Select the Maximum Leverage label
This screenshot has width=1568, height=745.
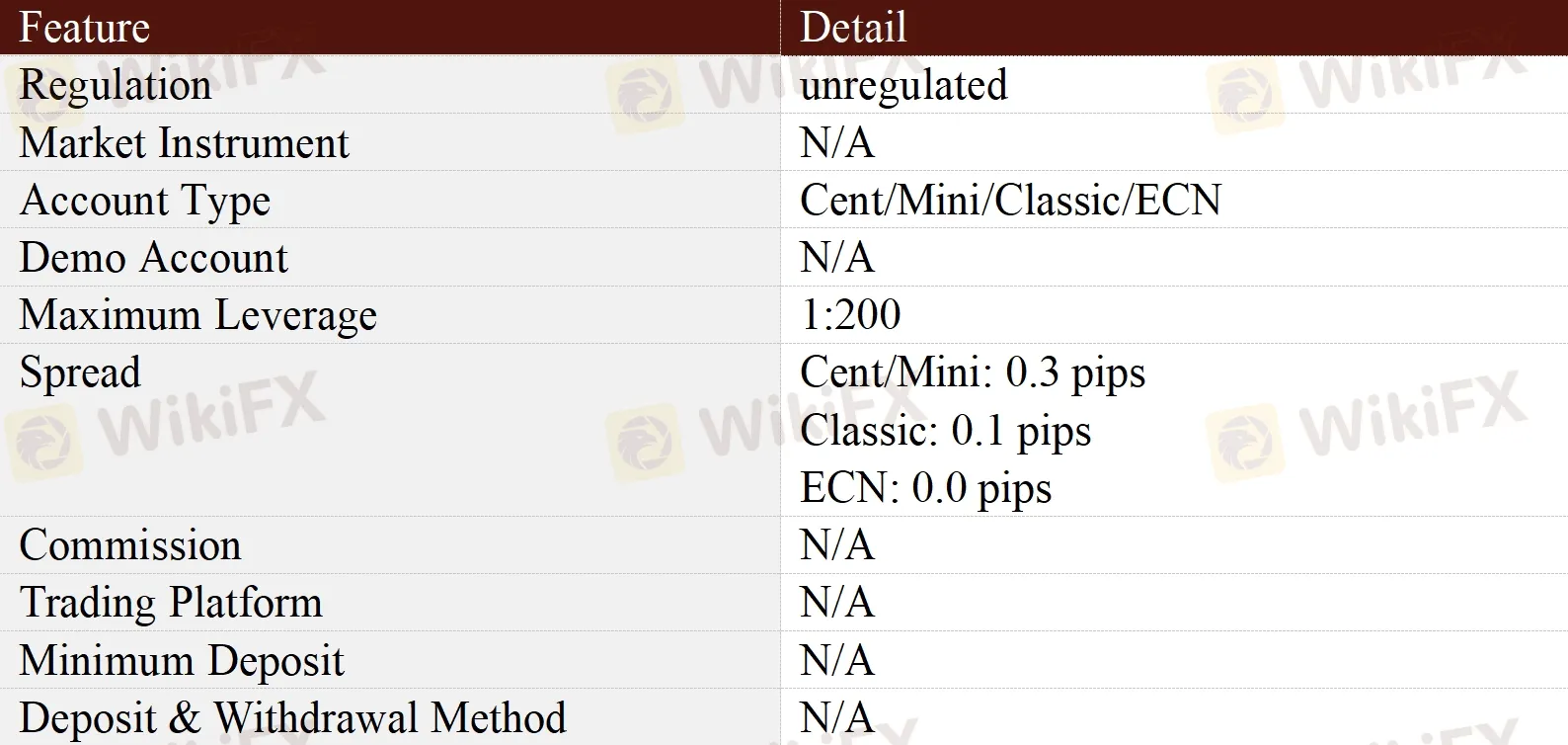198,316
